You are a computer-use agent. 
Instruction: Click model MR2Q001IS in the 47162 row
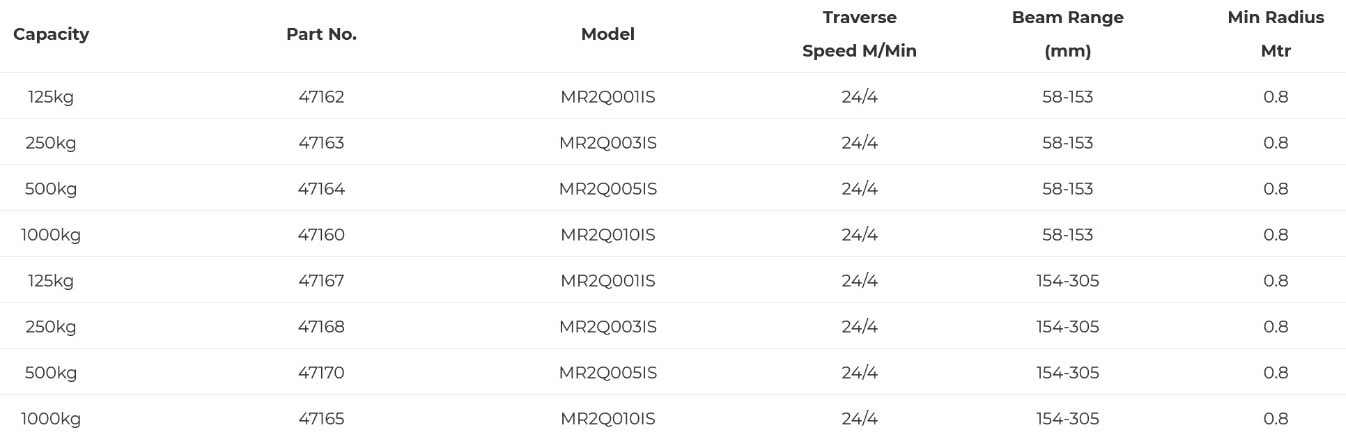608,97
